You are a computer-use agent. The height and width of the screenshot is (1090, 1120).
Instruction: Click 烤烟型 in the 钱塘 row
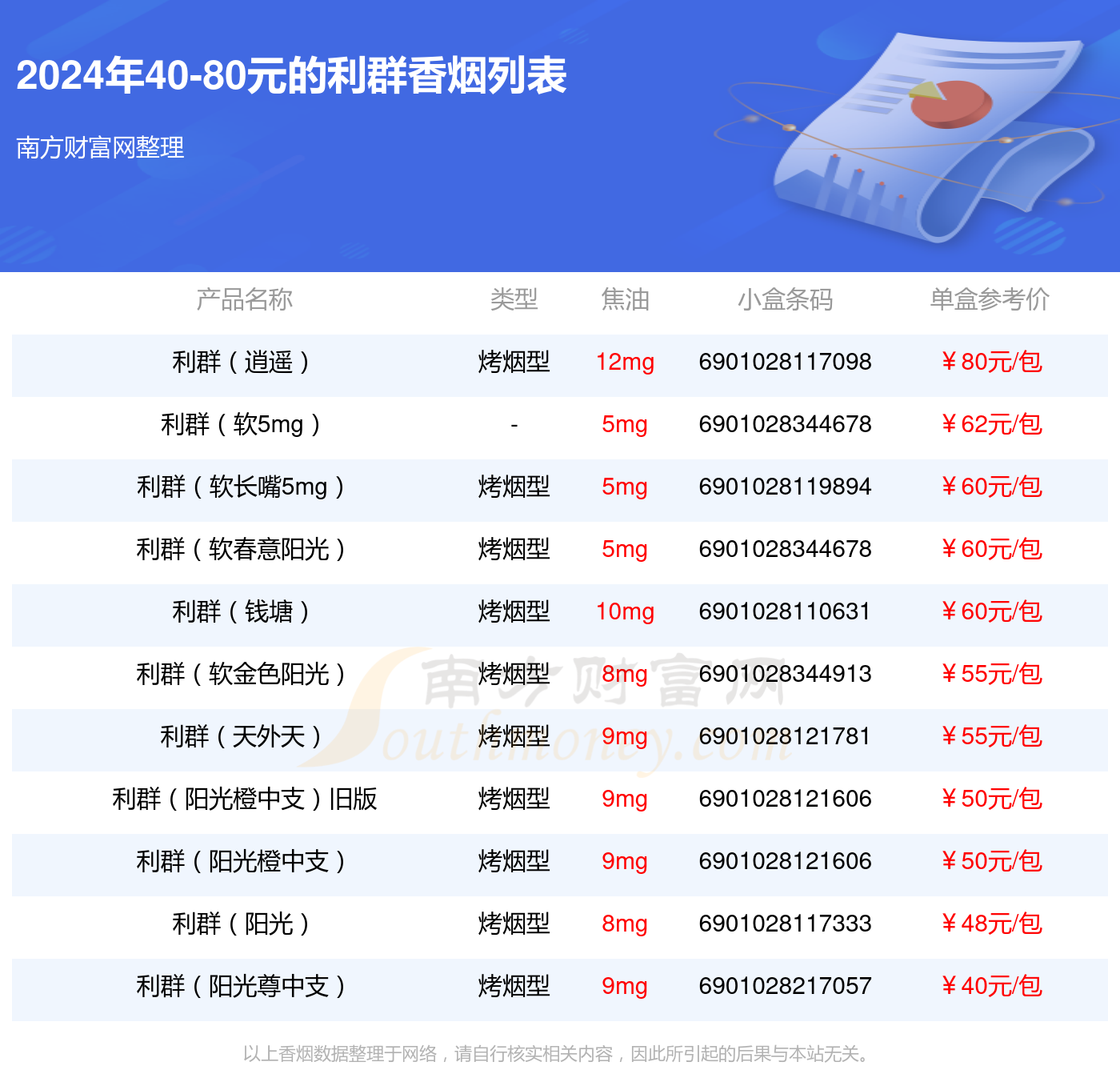coord(514,611)
